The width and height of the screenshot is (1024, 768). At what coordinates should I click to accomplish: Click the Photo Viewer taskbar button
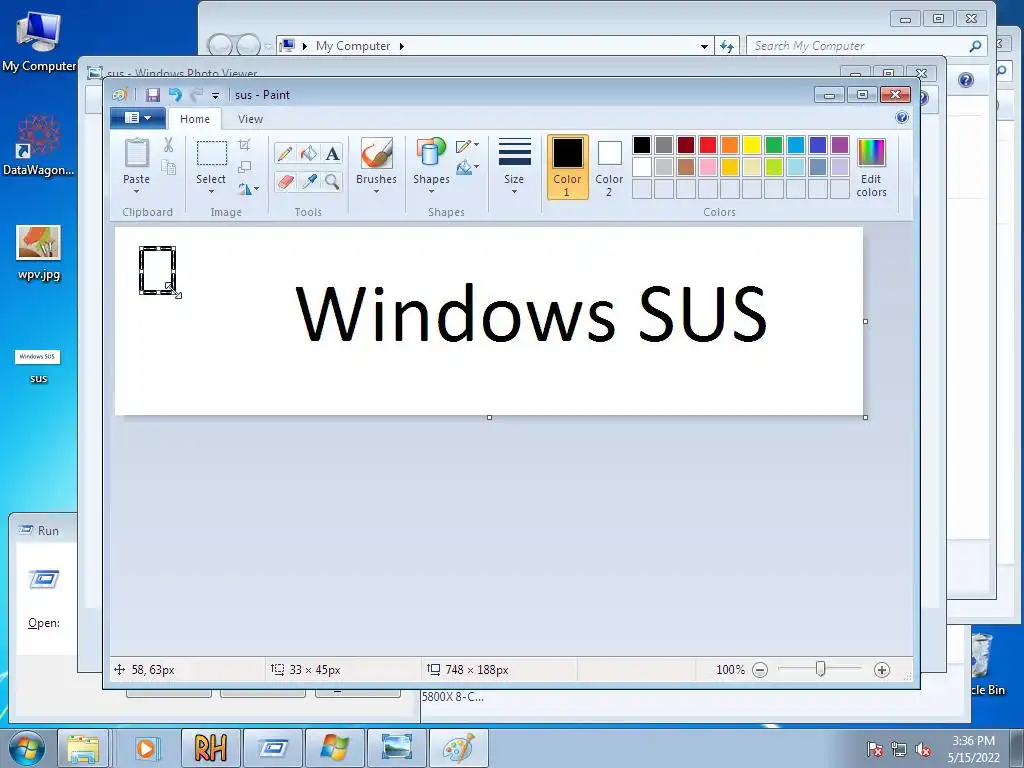pyautogui.click(x=396, y=748)
